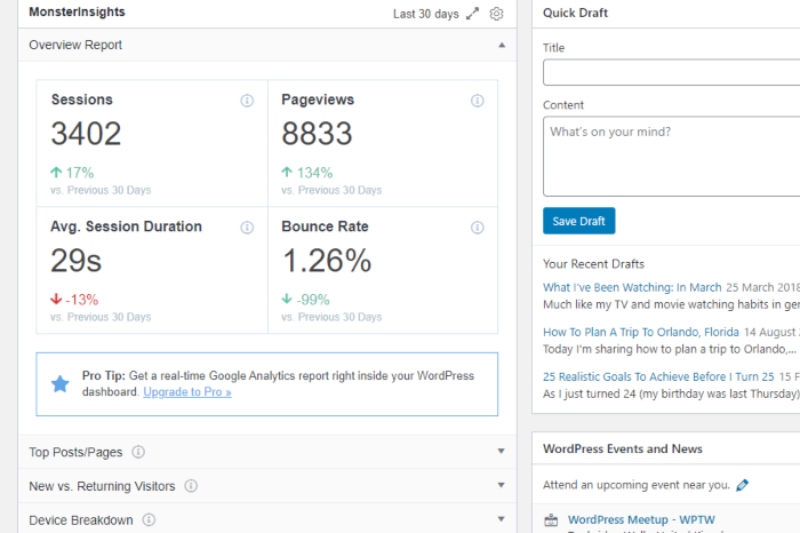Click the Device Breakdown info icon

tap(148, 520)
